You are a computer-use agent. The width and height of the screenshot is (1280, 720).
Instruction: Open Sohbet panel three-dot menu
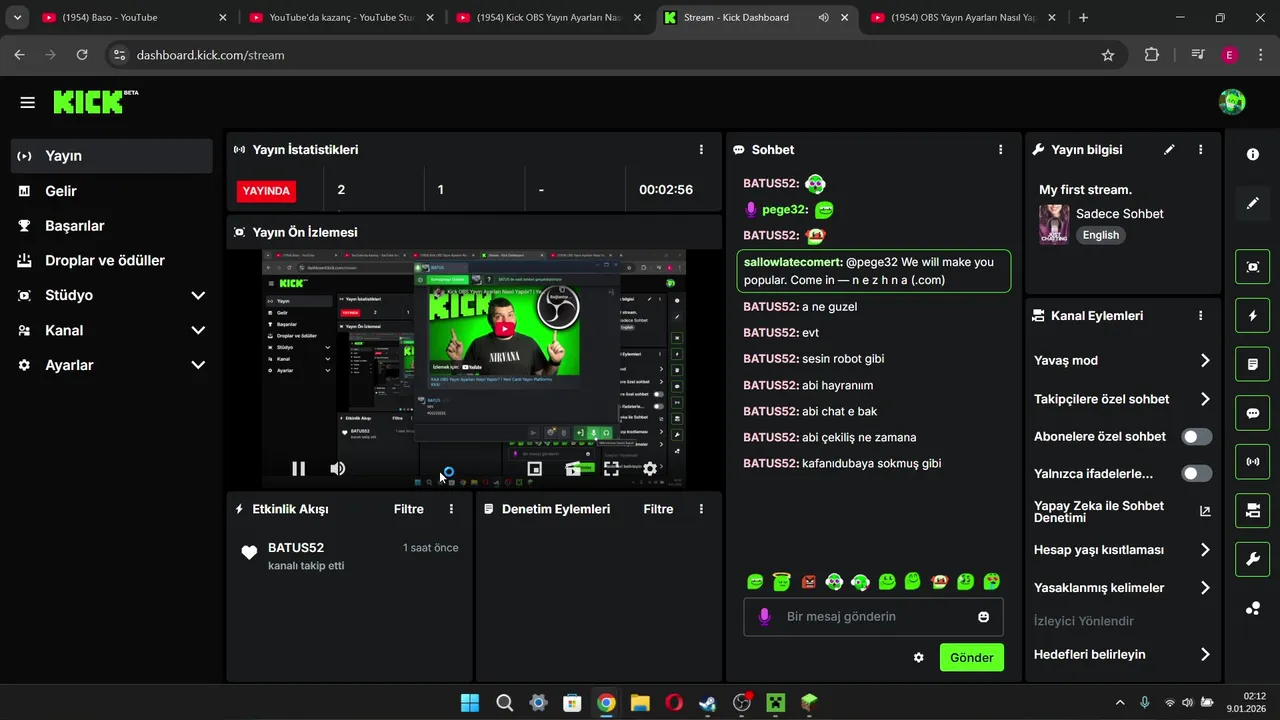click(x=1000, y=149)
